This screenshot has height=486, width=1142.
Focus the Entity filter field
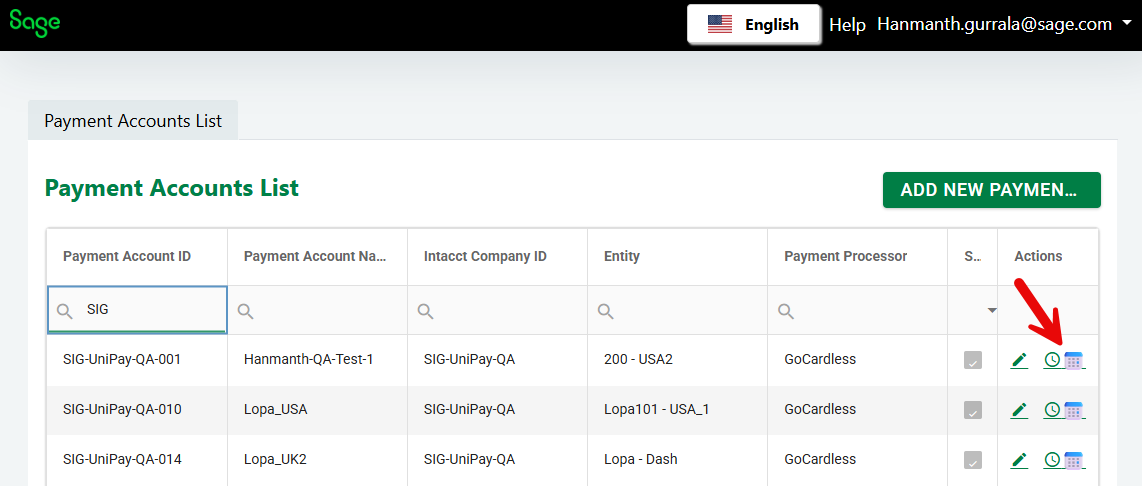pyautogui.click(x=677, y=310)
